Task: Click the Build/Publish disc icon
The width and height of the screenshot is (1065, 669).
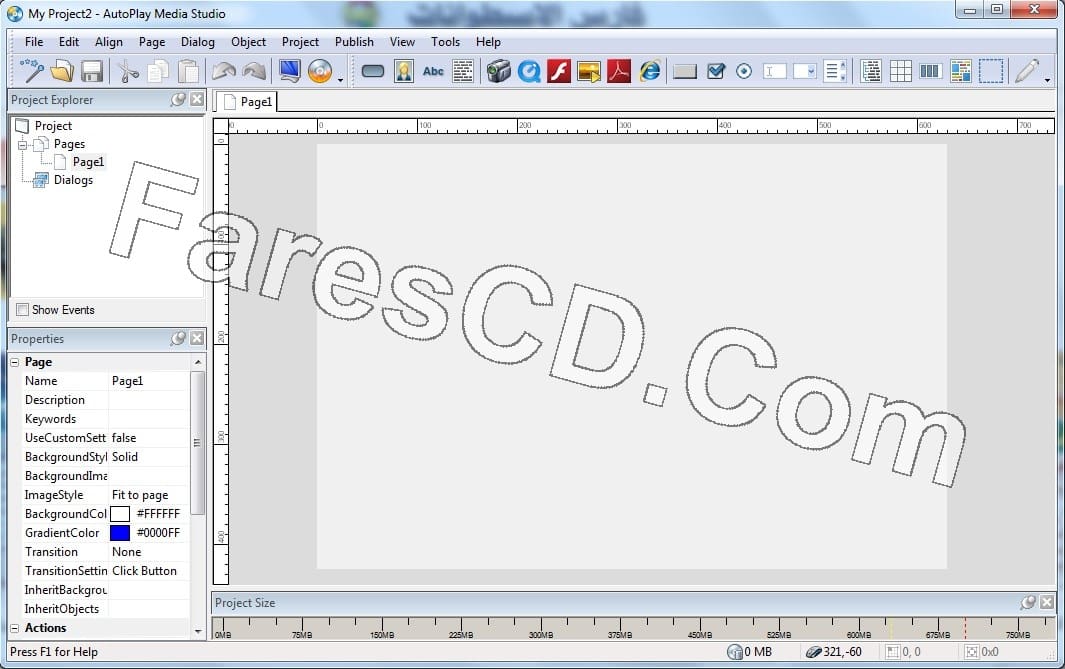Action: coord(320,71)
